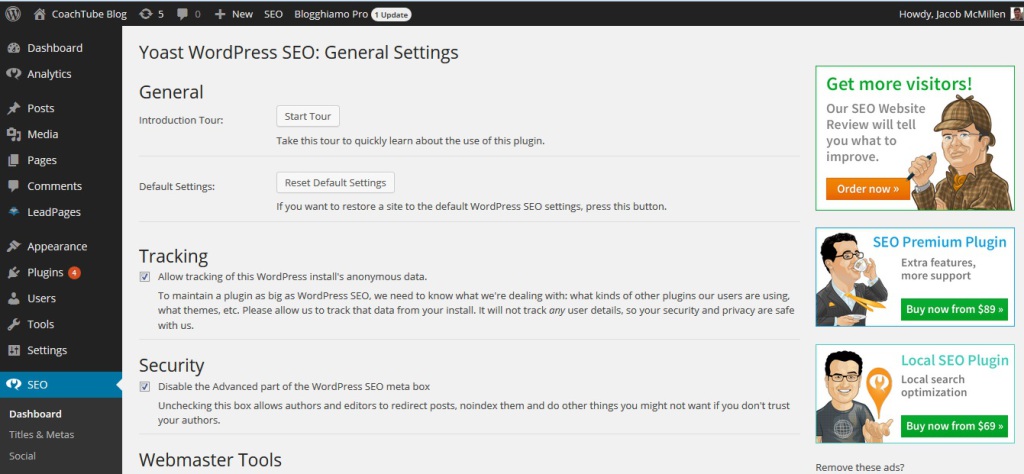Open the Plugins icon in sidebar
The image size is (1024, 474).
pos(13,272)
